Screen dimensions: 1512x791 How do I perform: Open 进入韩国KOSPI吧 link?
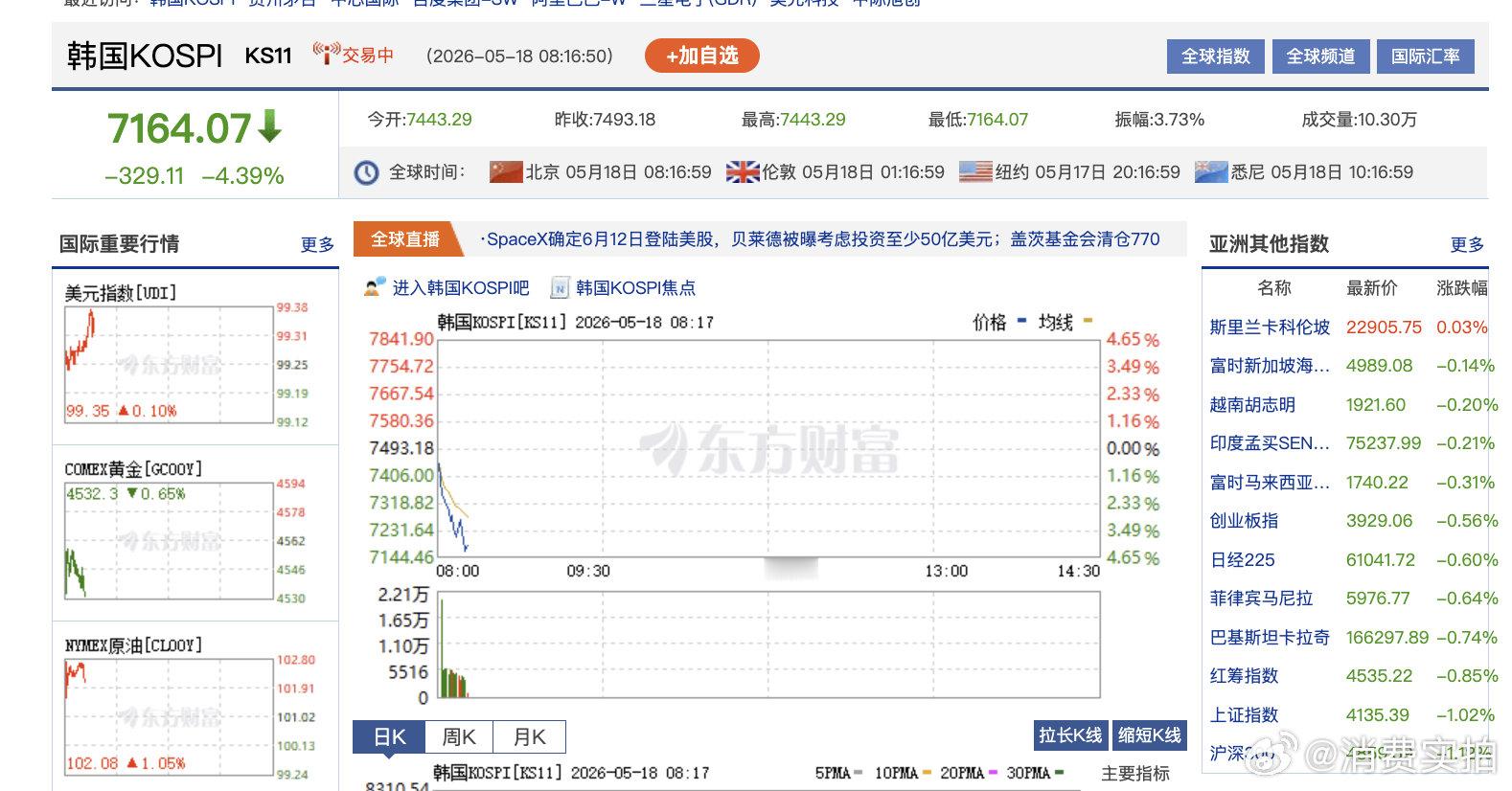[461, 287]
